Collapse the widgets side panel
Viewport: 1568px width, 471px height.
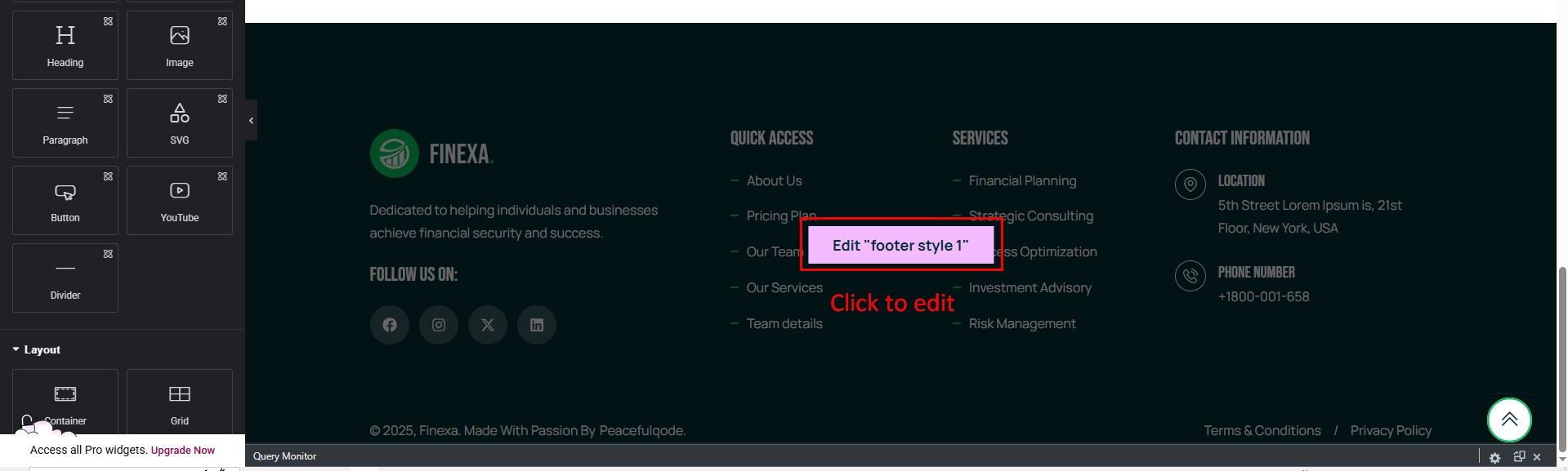point(251,121)
